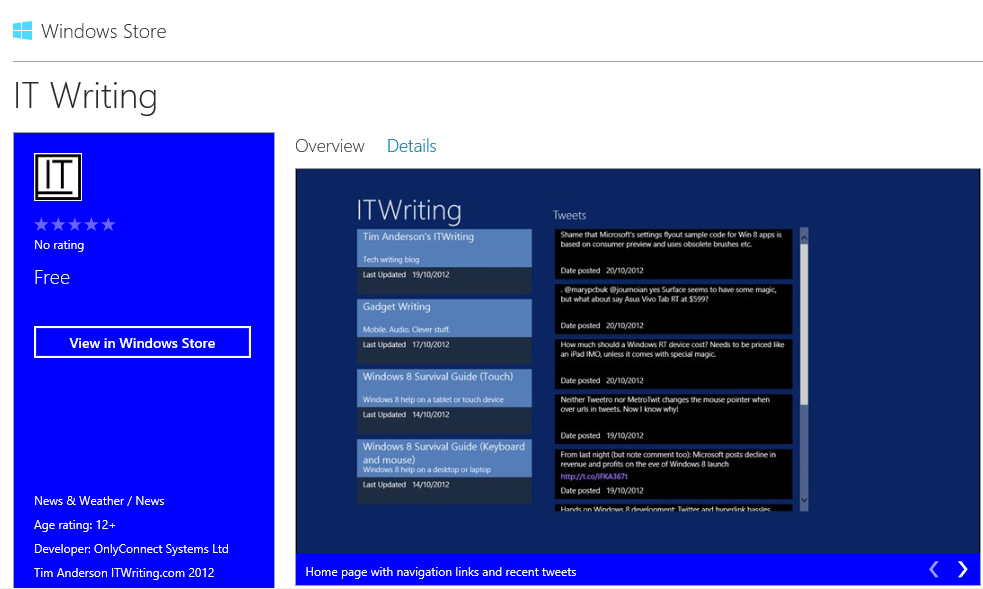
Task: Click tweet about Windows RT device cost
Action: [673, 364]
